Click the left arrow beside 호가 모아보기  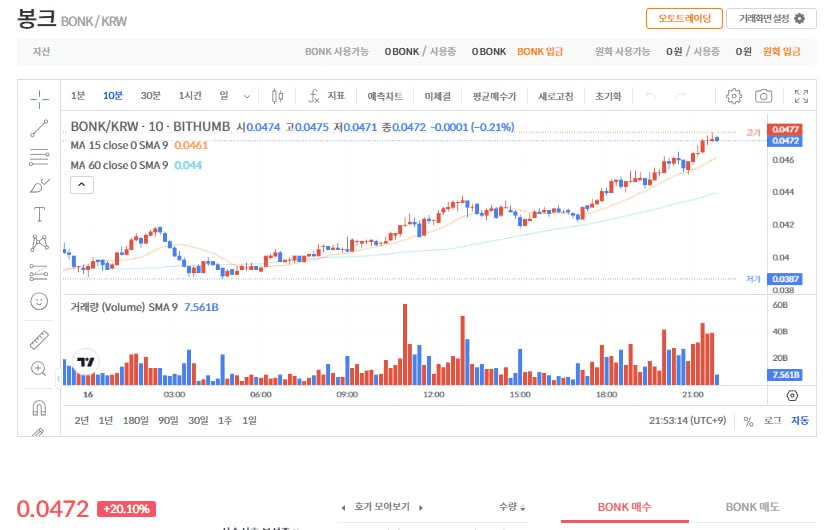pos(343,508)
